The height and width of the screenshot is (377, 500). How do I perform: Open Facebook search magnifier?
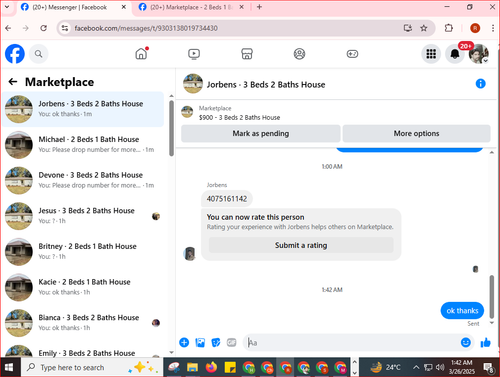[39, 54]
